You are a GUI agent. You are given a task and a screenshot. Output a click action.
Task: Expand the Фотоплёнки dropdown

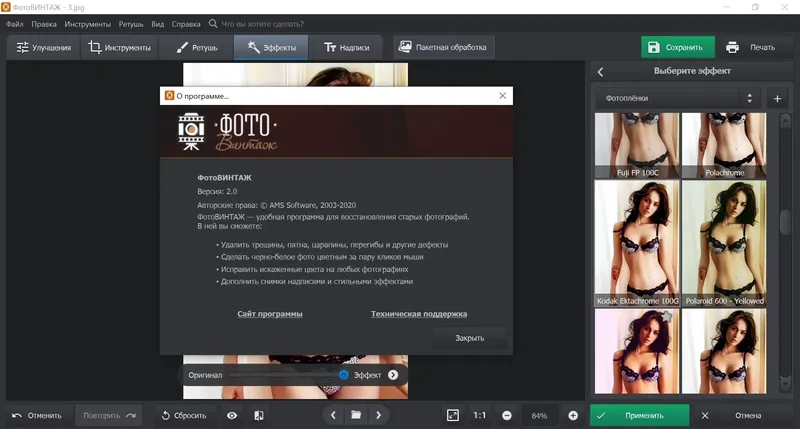(x=678, y=98)
